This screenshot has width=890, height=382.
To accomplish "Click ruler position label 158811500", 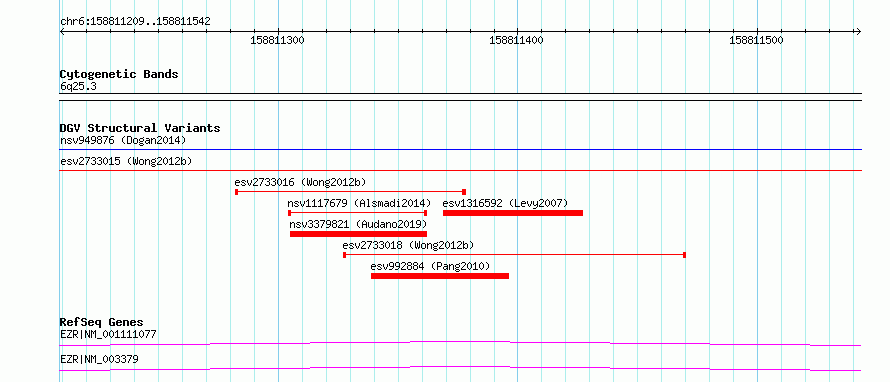I will tap(756, 40).
